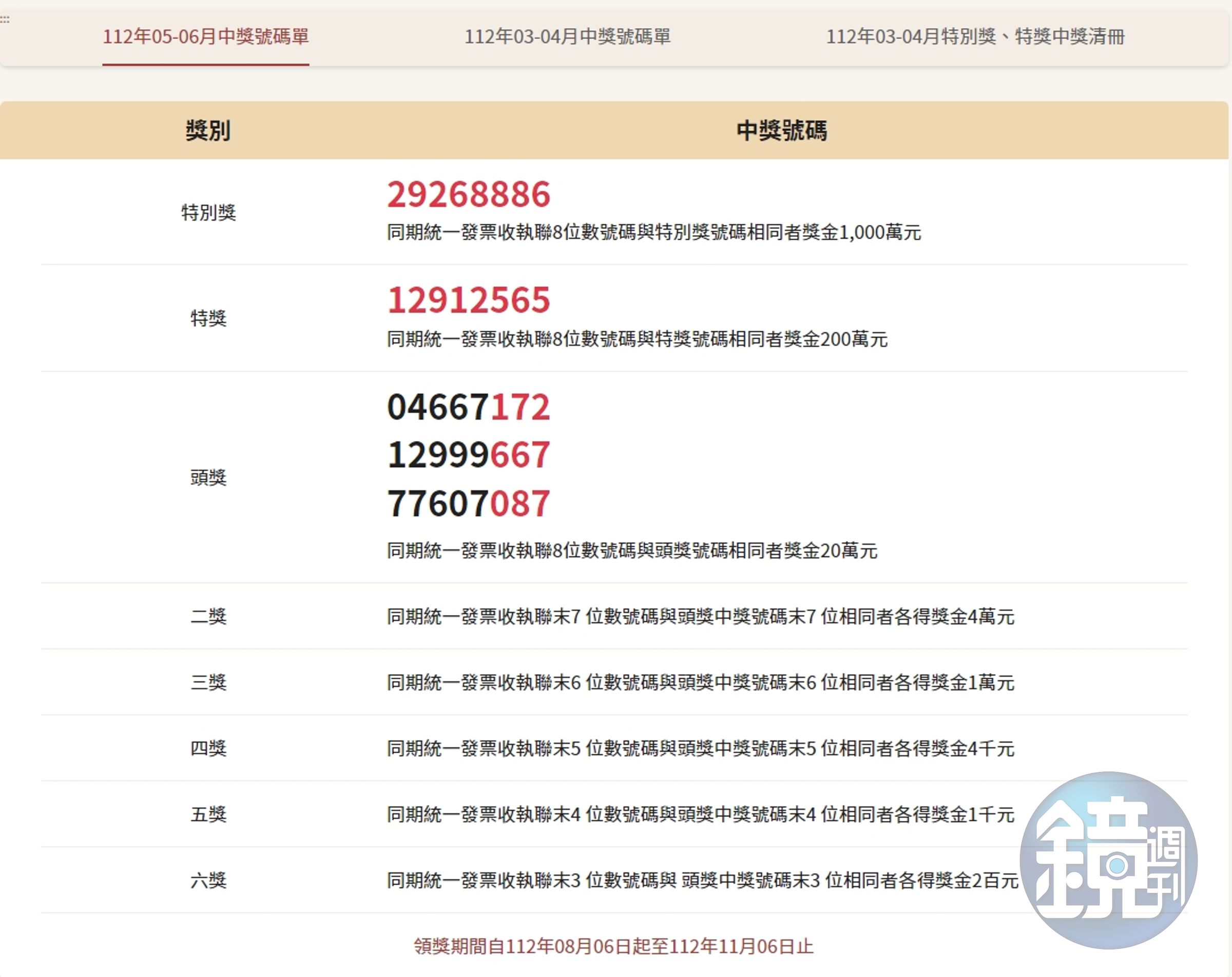Open the 112年03-04月中獎號碼單 tab
1232x977 pixels.
567,36
